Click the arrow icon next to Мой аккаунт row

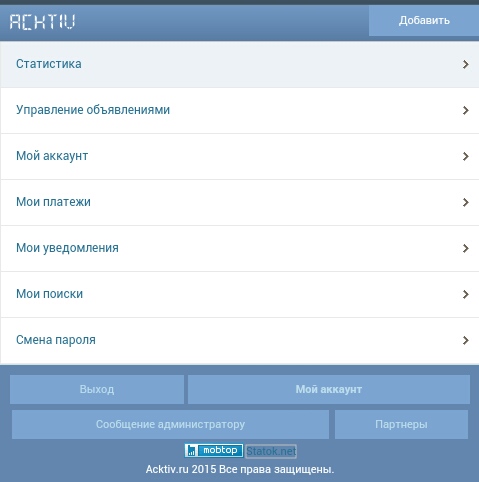(466, 156)
